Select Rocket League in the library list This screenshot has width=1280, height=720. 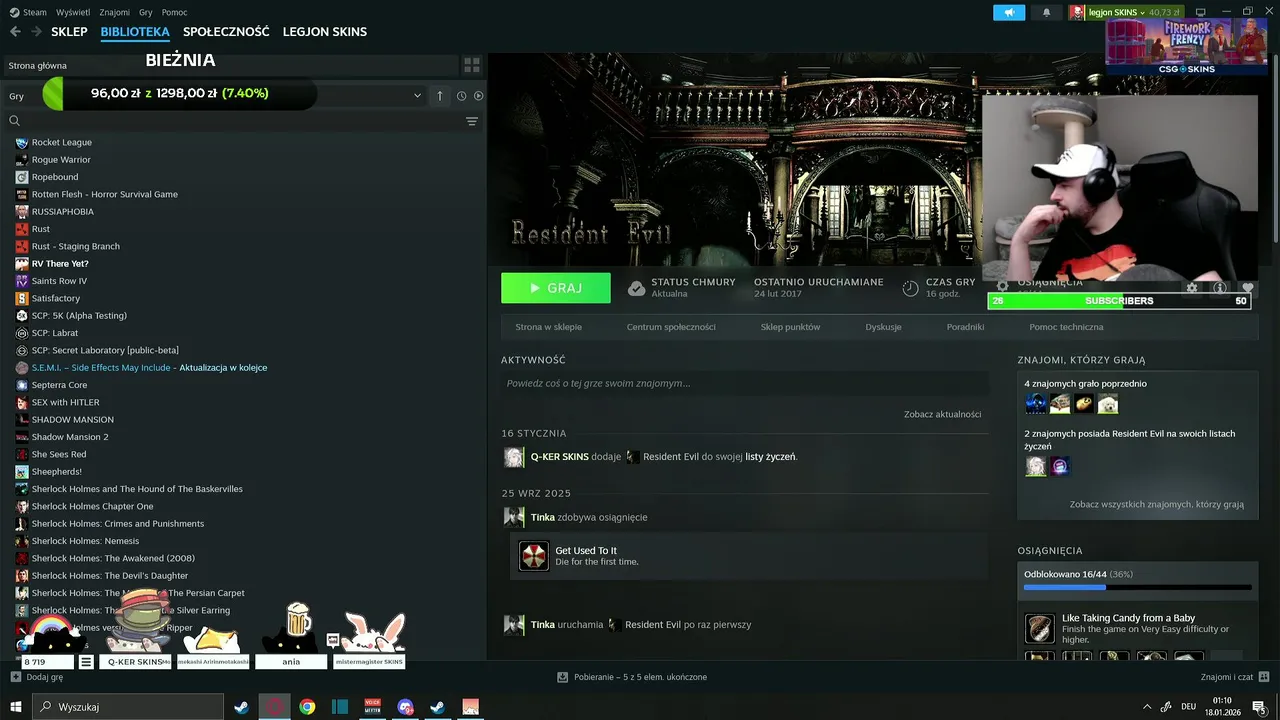[x=61, y=142]
